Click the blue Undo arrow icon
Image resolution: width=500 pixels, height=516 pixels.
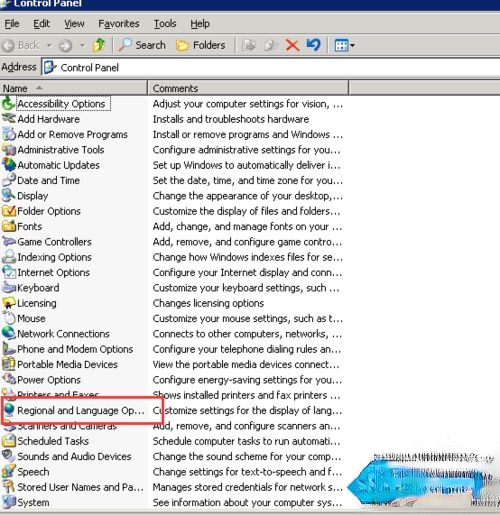pos(313,45)
